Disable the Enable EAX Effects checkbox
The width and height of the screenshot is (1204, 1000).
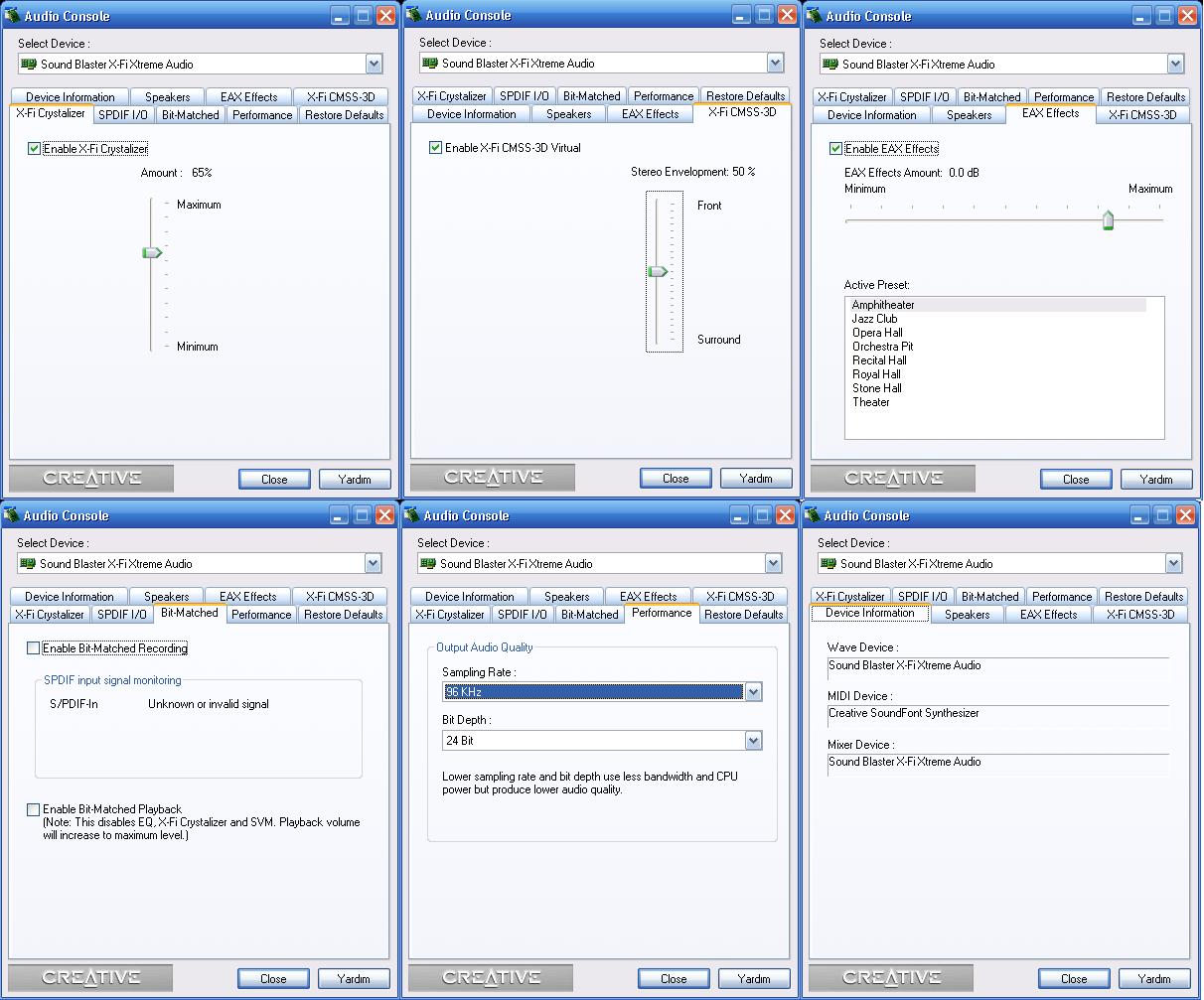835,149
